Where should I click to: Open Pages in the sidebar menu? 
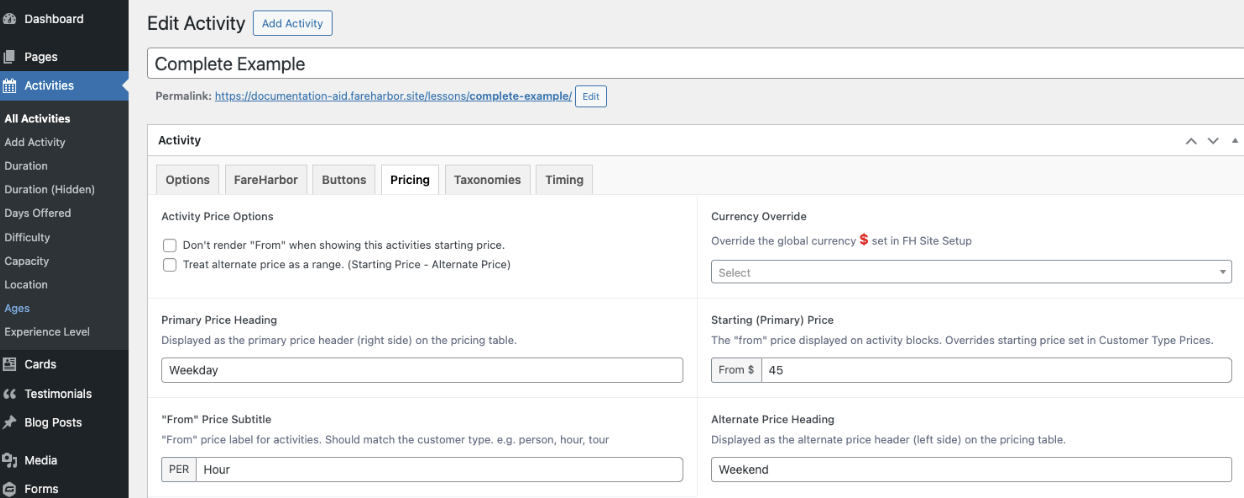(x=41, y=57)
